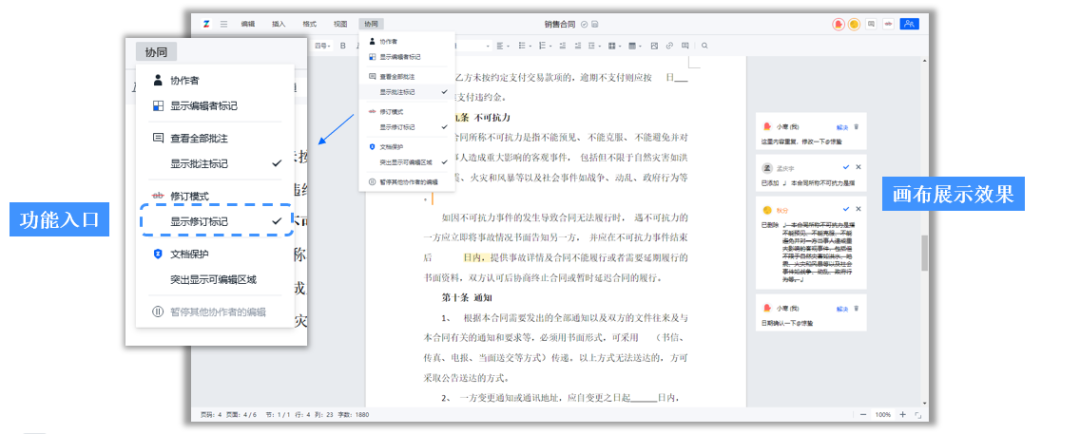Delete the first 小寒 comment via trash icon
The width and height of the screenshot is (1080, 434).
click(x=857, y=127)
